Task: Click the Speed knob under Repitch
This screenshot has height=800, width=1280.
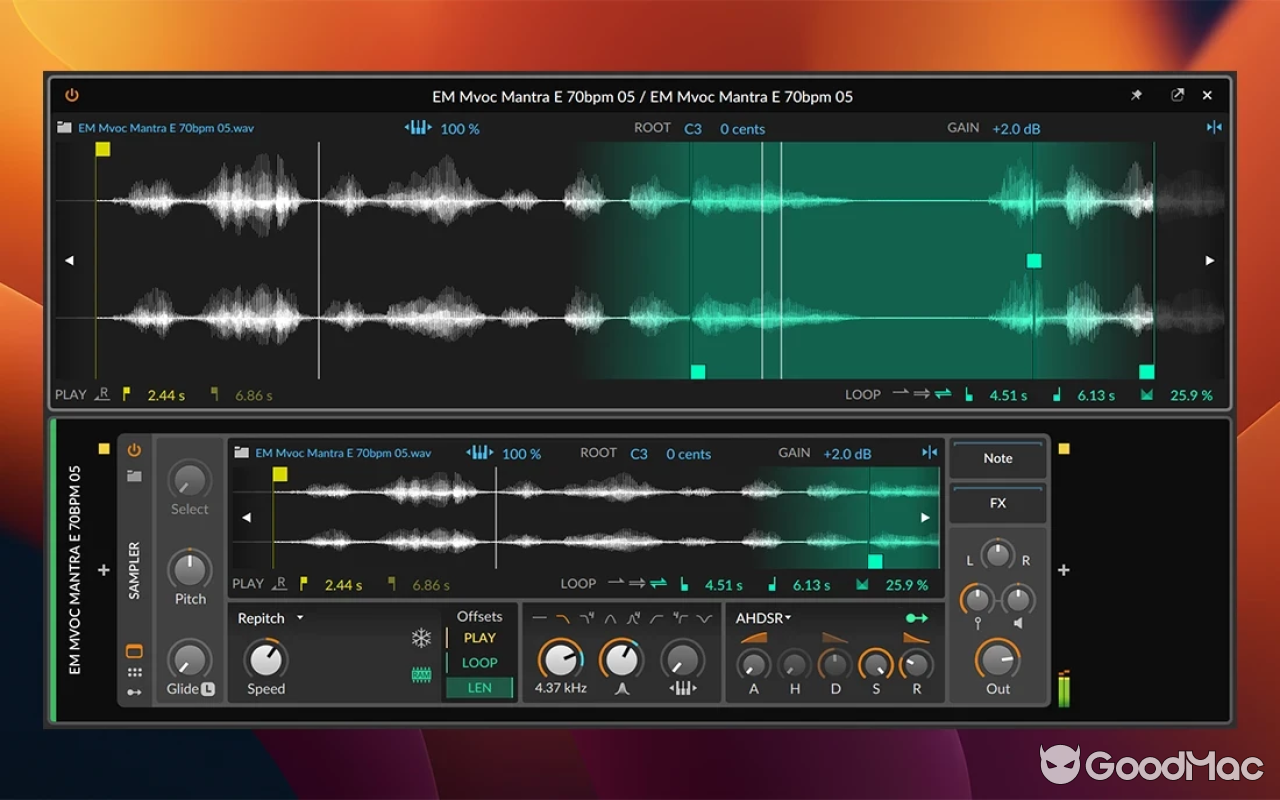Action: (264, 661)
